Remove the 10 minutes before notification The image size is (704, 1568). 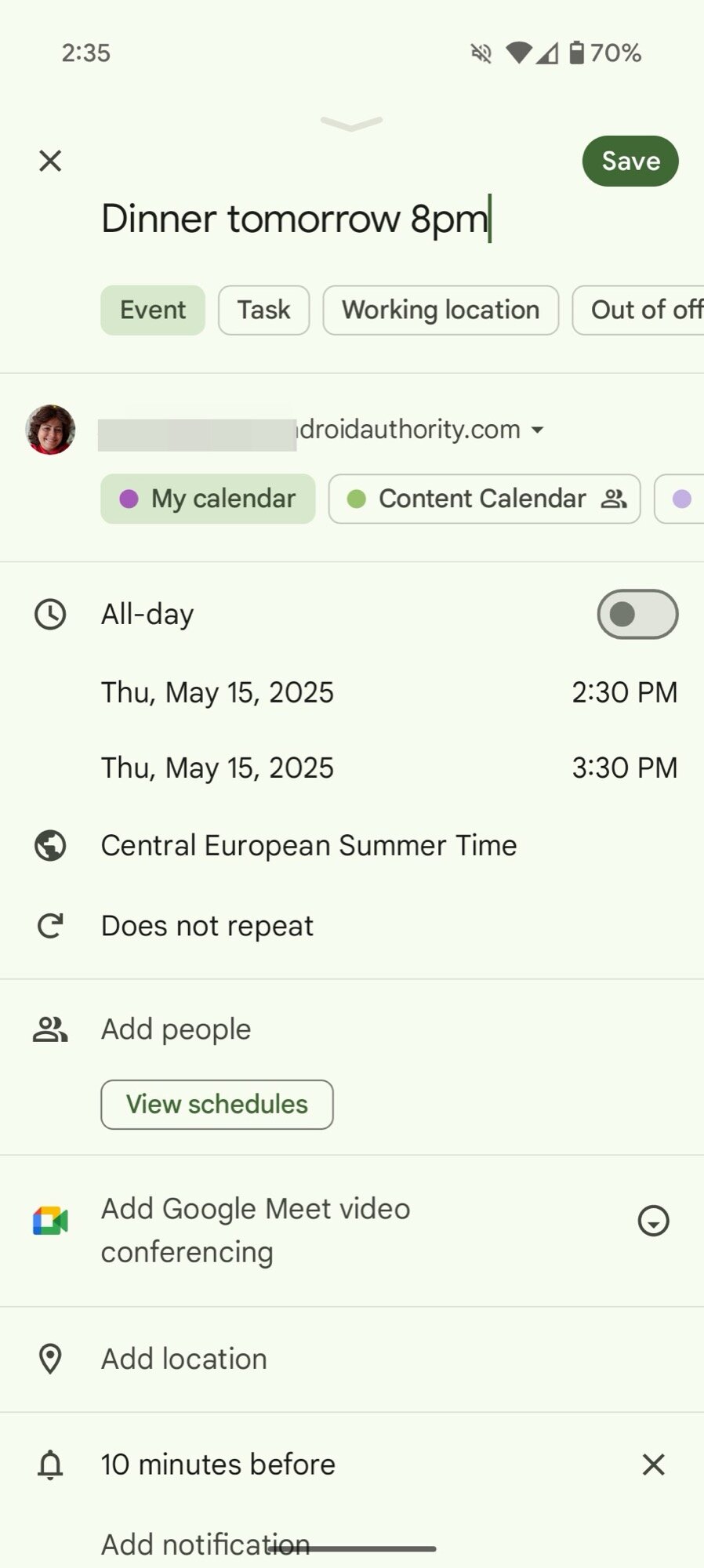(653, 1465)
